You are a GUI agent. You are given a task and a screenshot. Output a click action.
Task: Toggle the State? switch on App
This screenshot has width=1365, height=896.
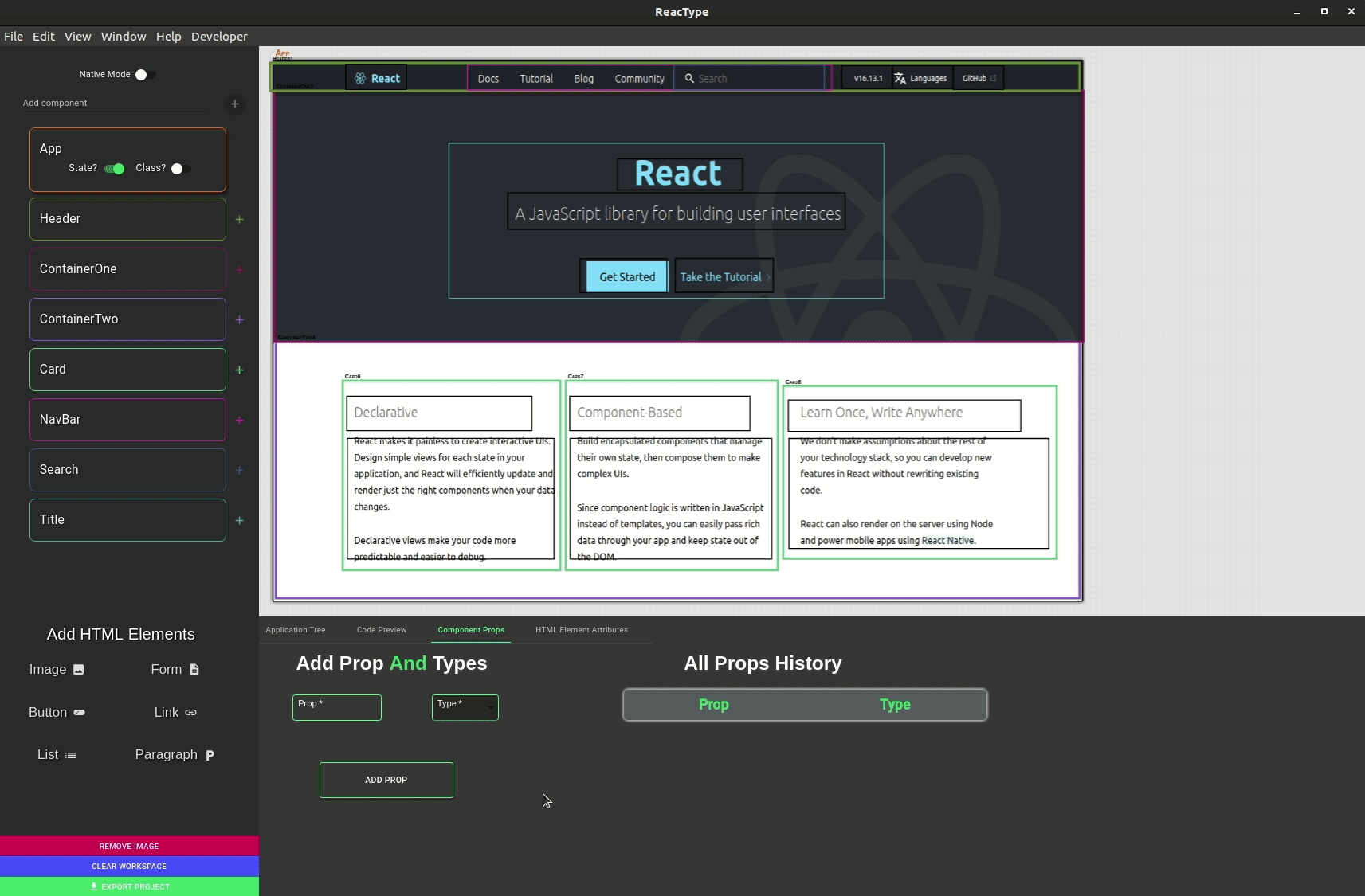pos(115,168)
